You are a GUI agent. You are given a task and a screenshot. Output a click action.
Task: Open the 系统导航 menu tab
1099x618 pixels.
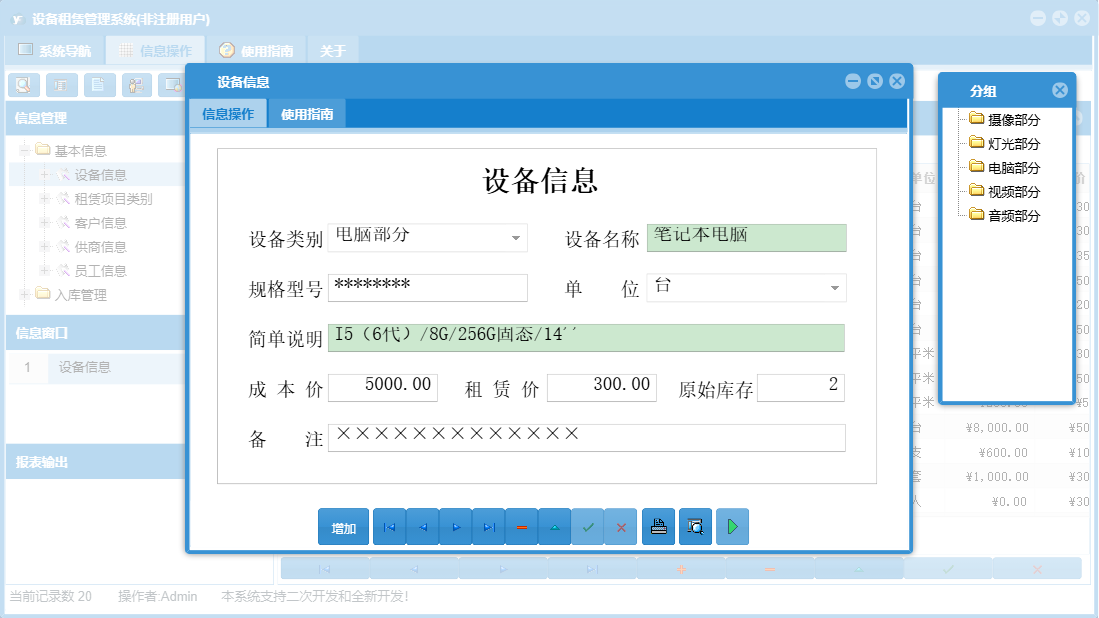pyautogui.click(x=60, y=49)
